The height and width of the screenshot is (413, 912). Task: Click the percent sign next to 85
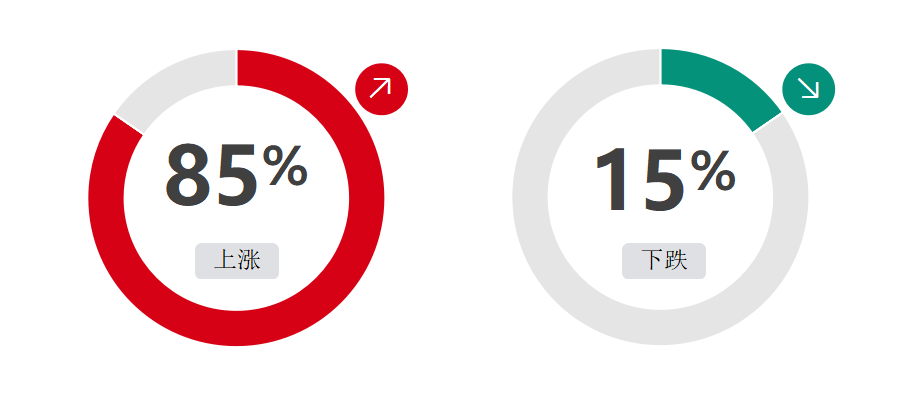click(x=285, y=166)
